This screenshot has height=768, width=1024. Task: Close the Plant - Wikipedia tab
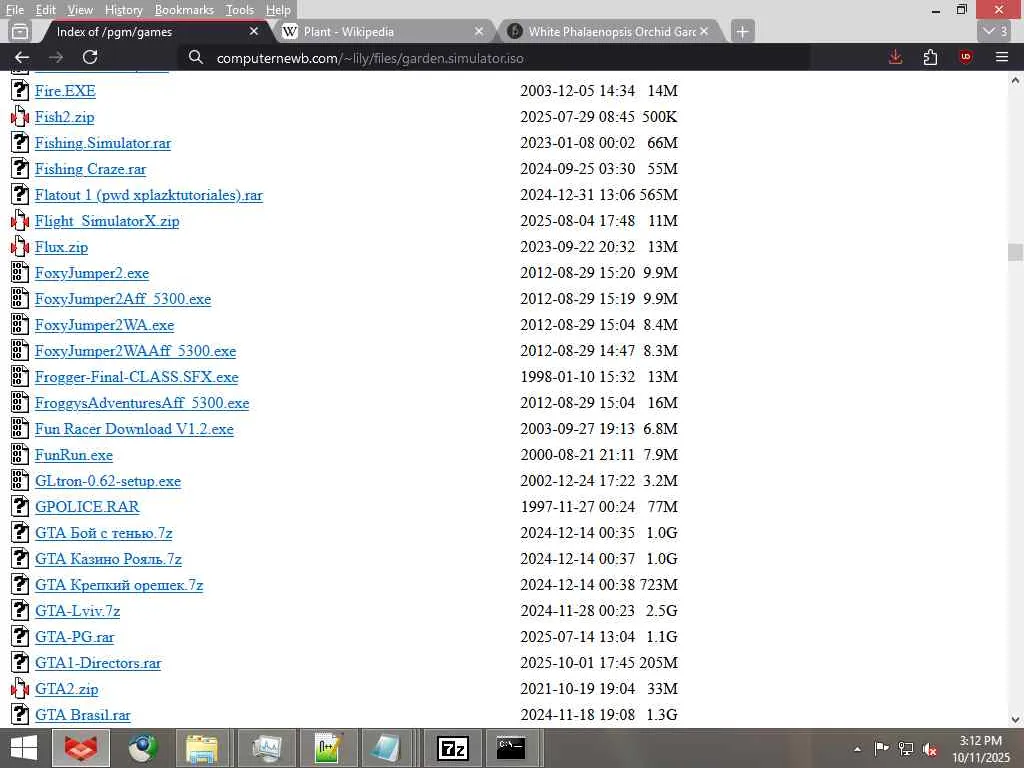(x=479, y=31)
